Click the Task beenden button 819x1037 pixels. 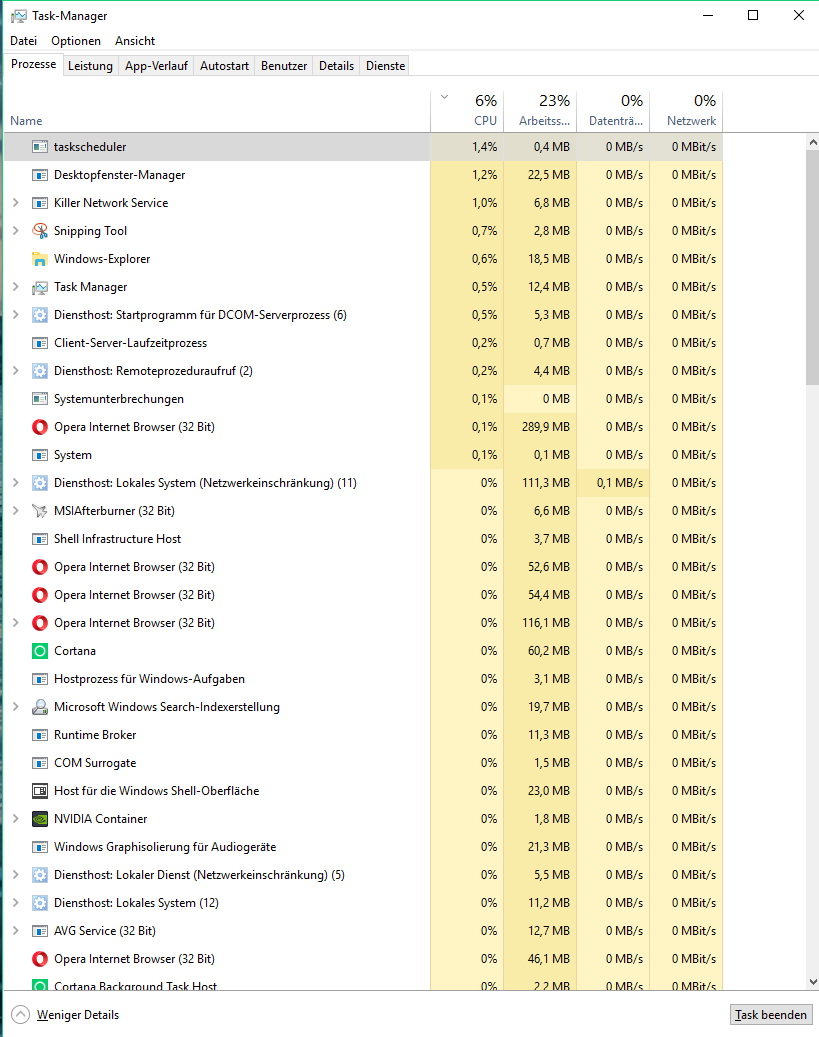click(771, 1015)
